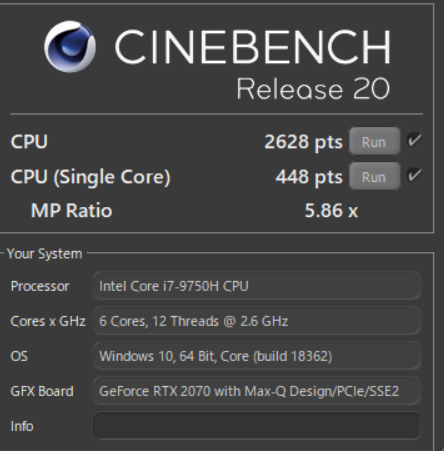The height and width of the screenshot is (451, 444).
Task: Uncheck the CPU test checkbox
Action: click(415, 140)
